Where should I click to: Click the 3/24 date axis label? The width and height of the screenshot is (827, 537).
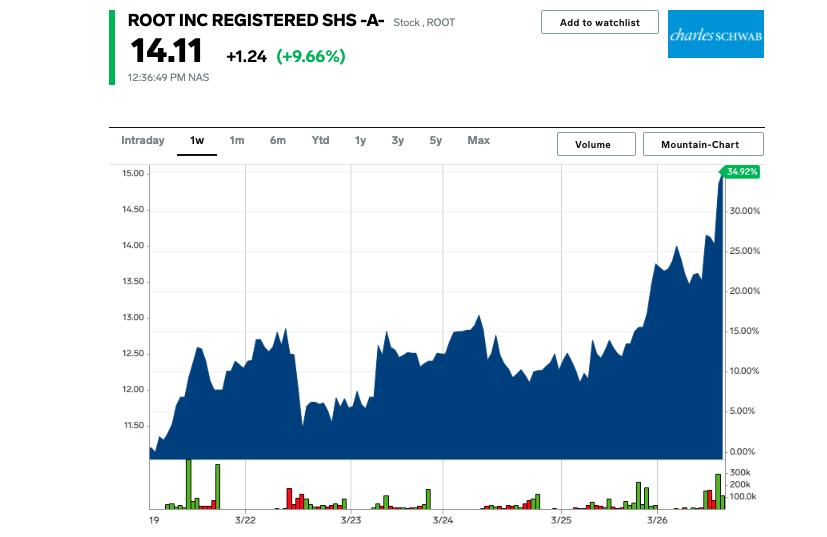(443, 520)
